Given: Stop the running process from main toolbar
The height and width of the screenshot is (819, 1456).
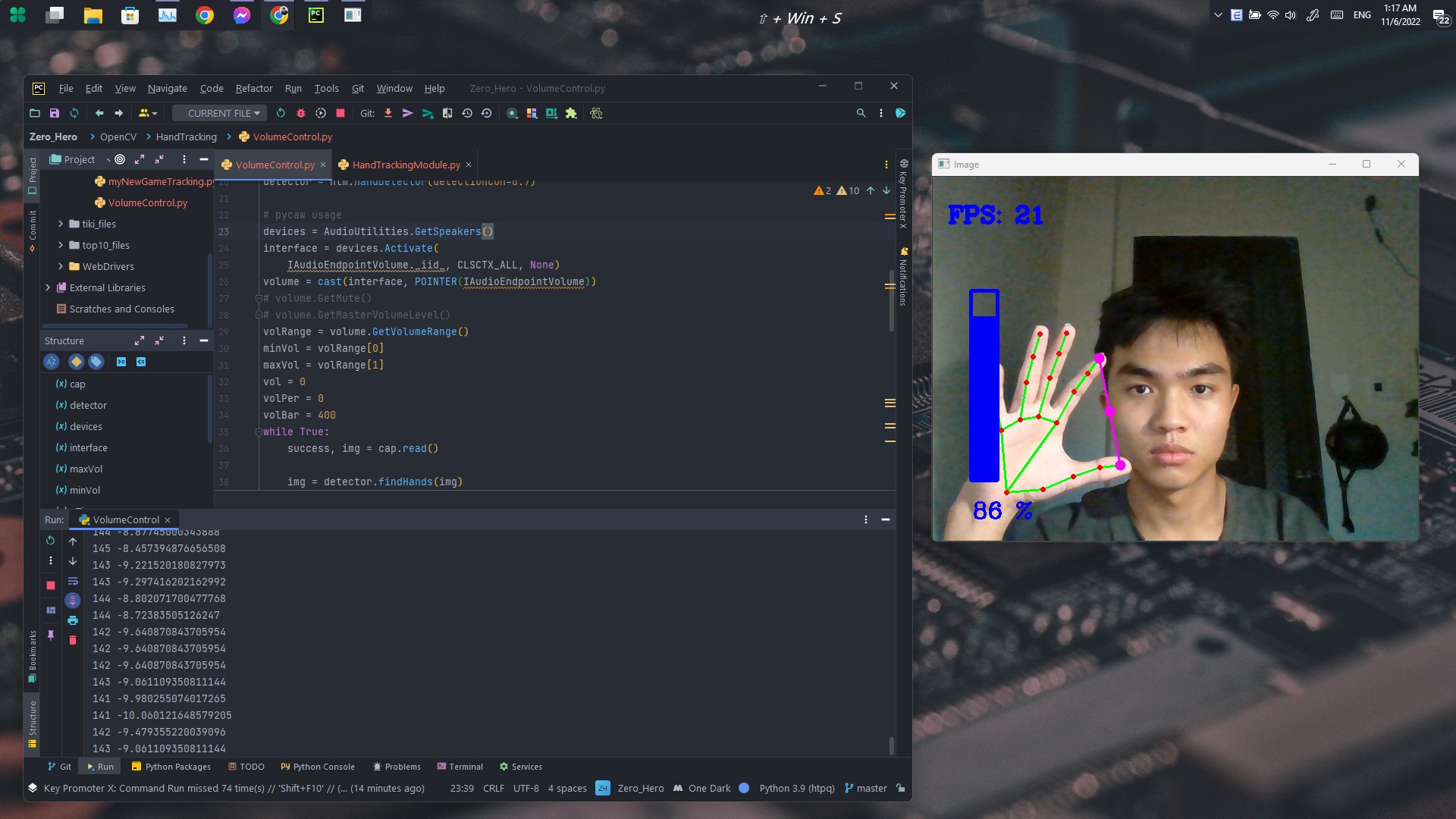Looking at the screenshot, I should [340, 113].
